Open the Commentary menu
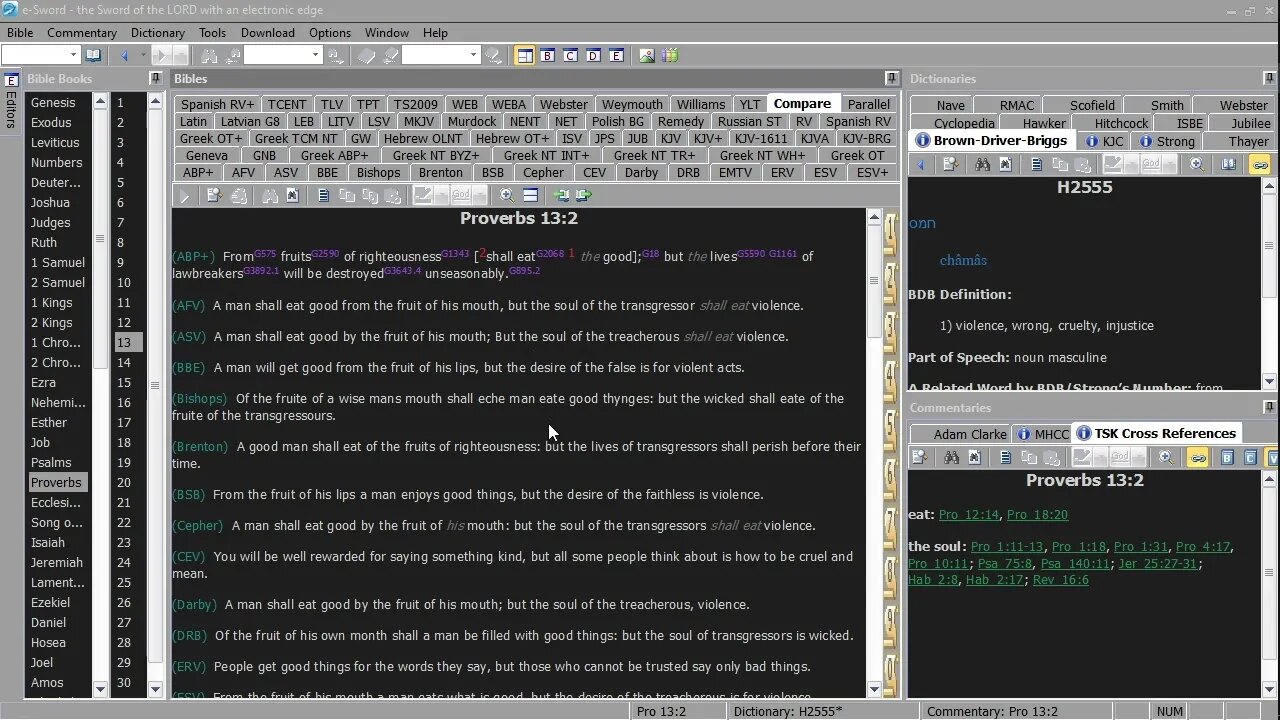 point(82,33)
